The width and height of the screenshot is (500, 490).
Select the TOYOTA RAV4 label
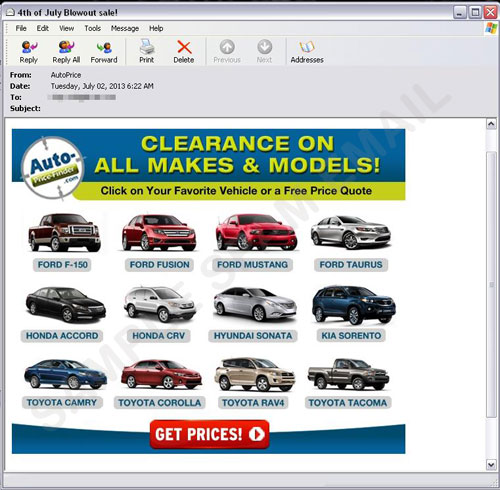tap(253, 403)
